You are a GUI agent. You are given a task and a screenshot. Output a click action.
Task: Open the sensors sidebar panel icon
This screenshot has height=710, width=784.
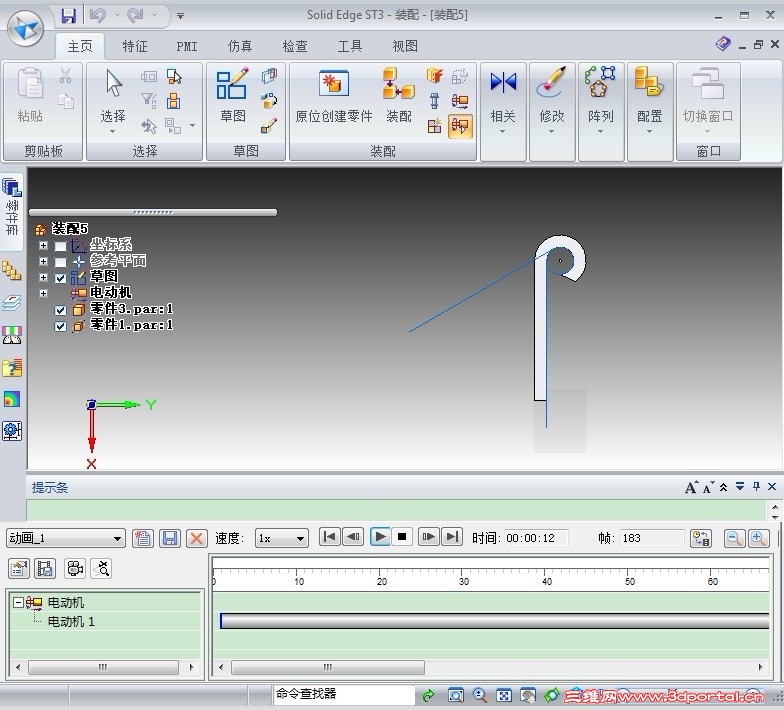tap(12, 335)
